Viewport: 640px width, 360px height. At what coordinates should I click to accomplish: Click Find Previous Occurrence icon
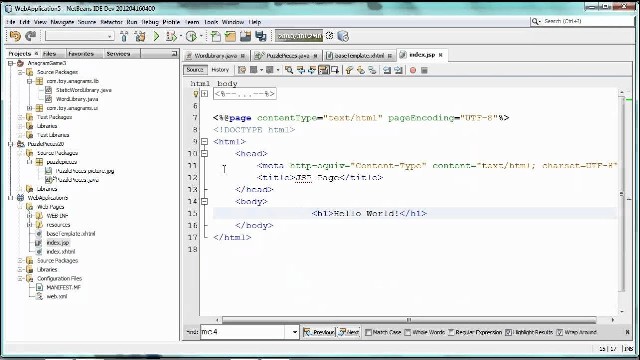pyautogui.click(x=301, y=70)
